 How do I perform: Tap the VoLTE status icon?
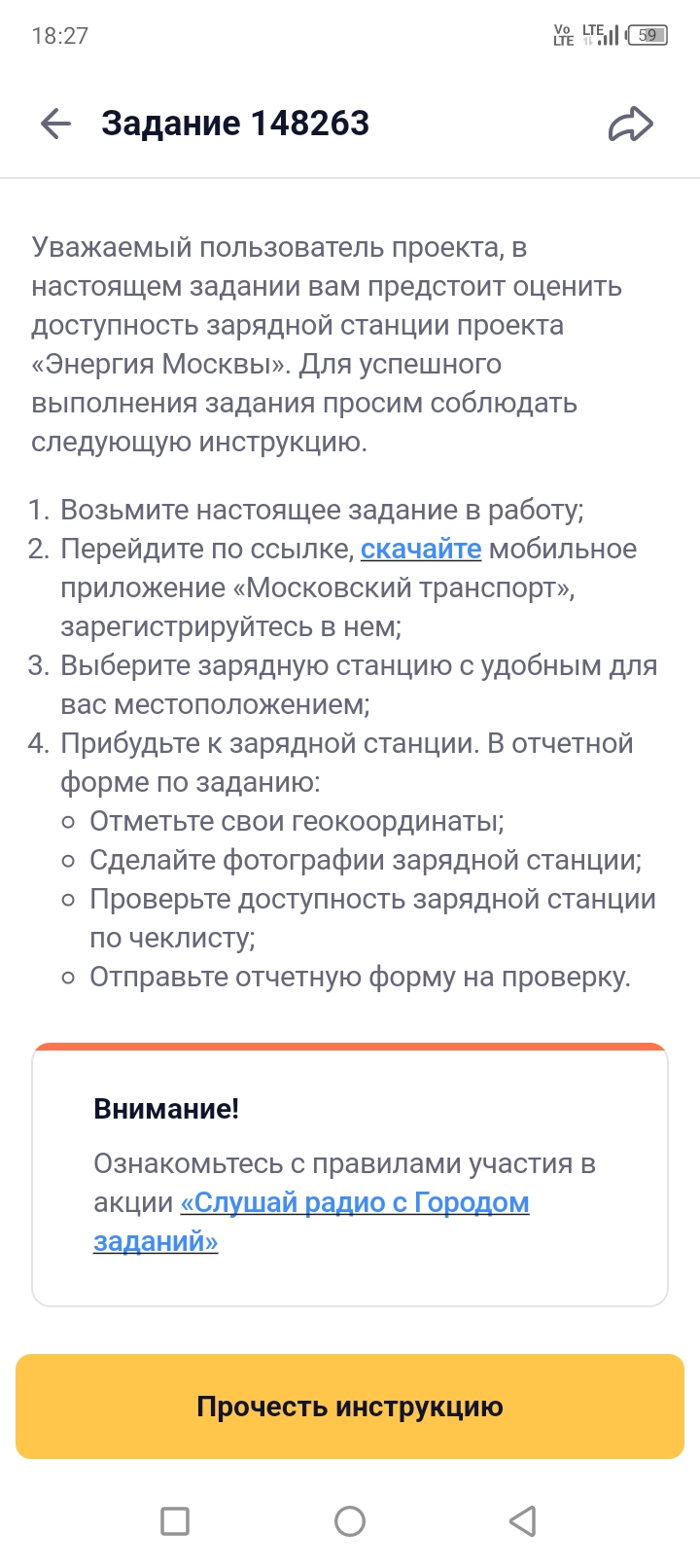(564, 35)
